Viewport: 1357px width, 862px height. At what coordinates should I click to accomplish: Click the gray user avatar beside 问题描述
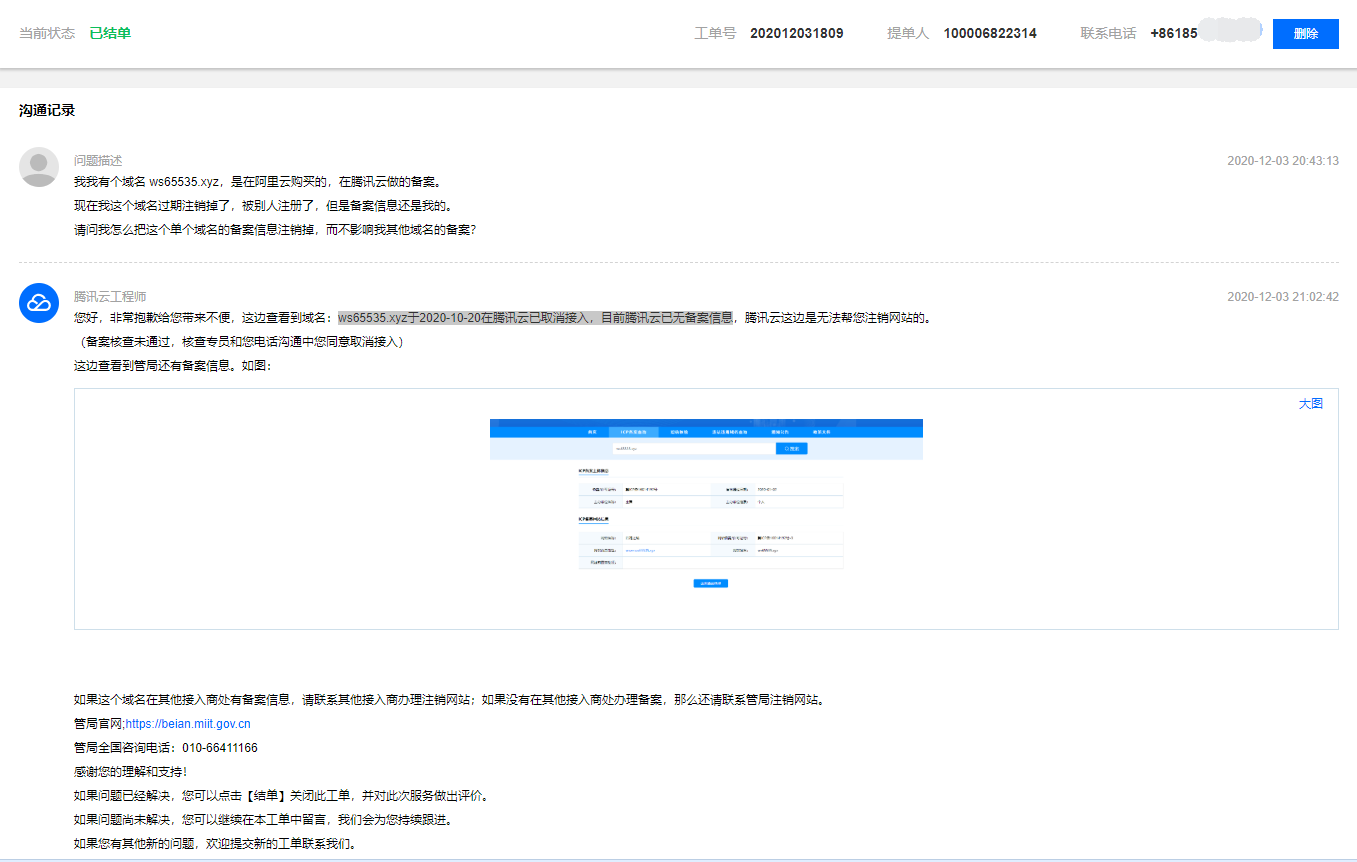click(x=38, y=165)
